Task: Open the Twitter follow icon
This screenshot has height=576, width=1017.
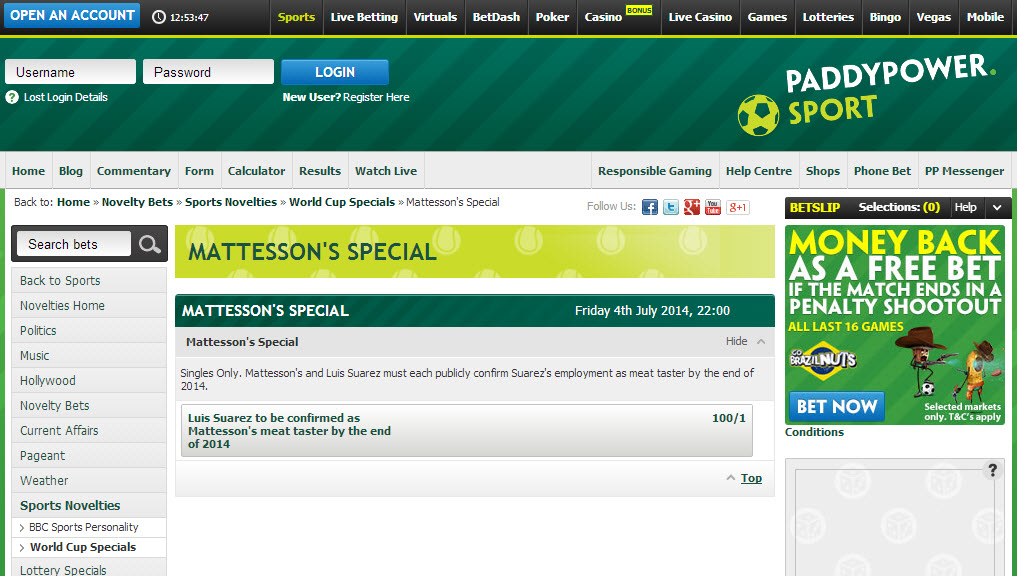Action: pyautogui.click(x=671, y=207)
